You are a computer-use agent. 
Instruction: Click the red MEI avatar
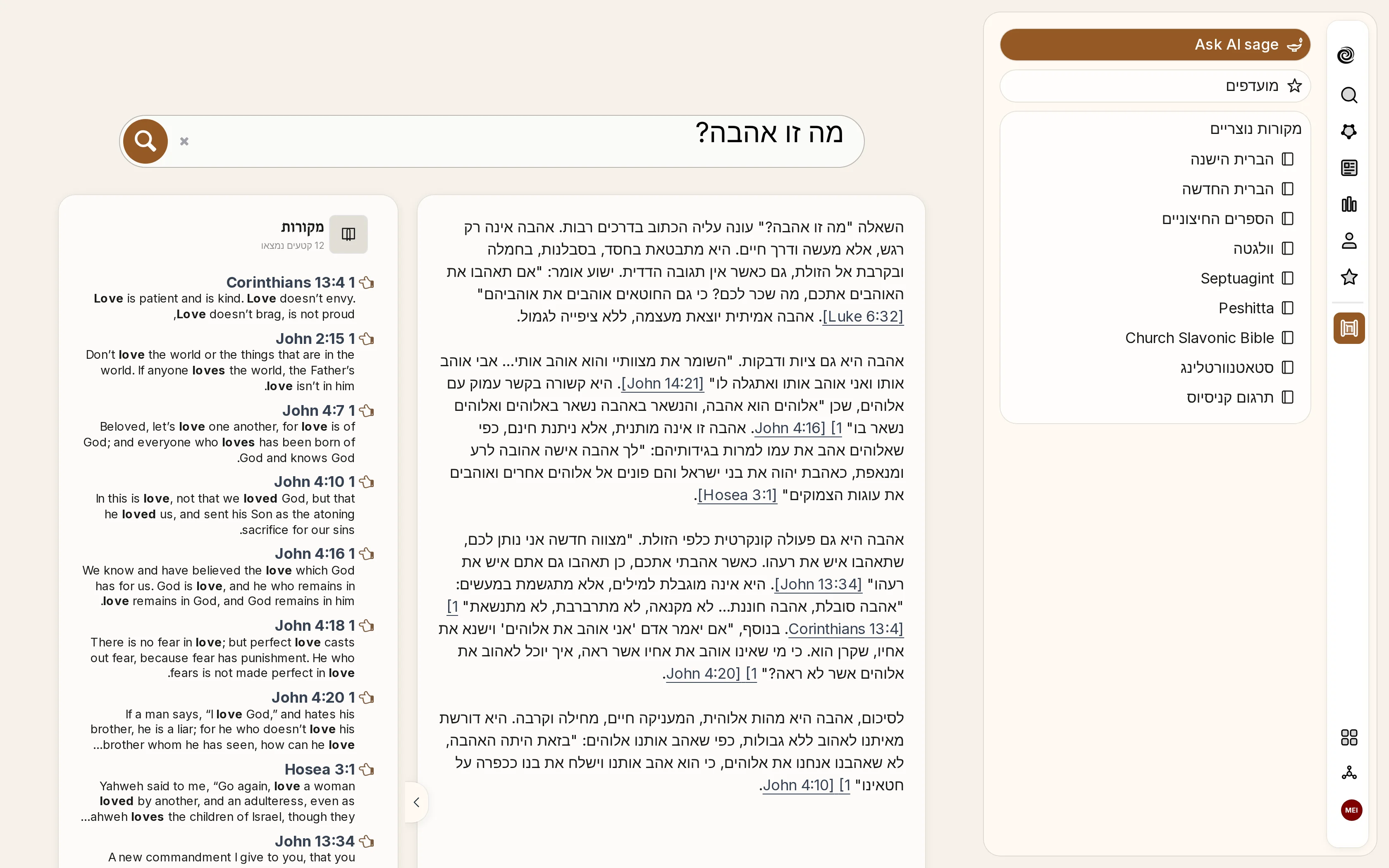coord(1351,810)
